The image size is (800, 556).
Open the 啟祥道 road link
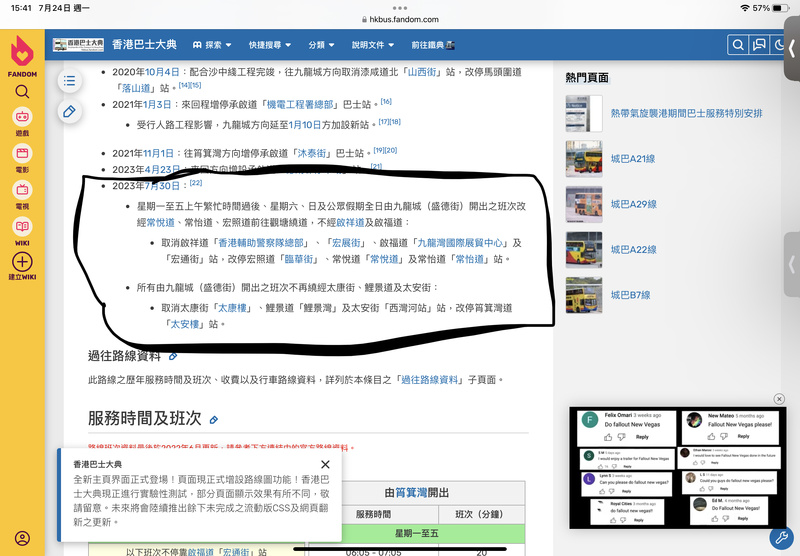coord(350,222)
